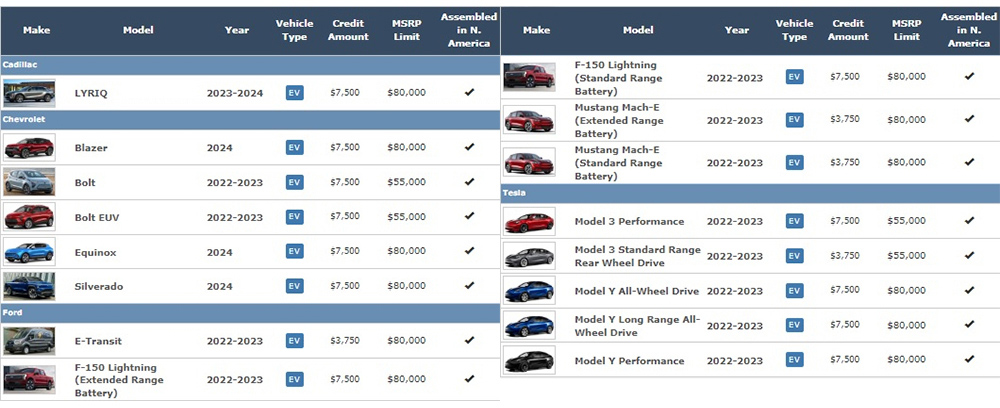The height and width of the screenshot is (408, 1000).
Task: Open the Model Y Long Range thumbnail
Action: pos(529,325)
